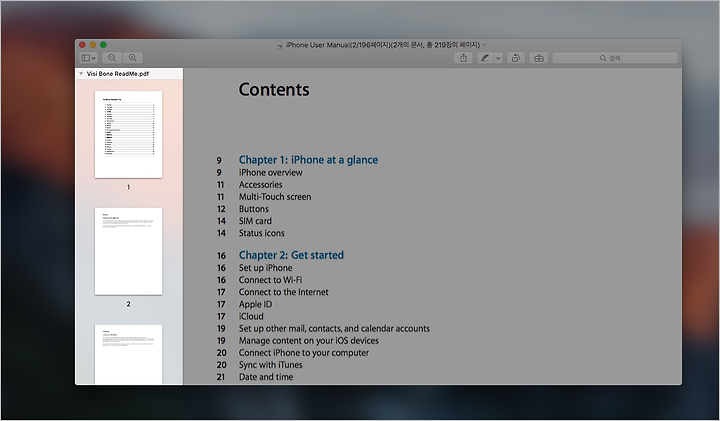Select the Highlight pen tool
The width and height of the screenshot is (720, 421).
(485, 58)
